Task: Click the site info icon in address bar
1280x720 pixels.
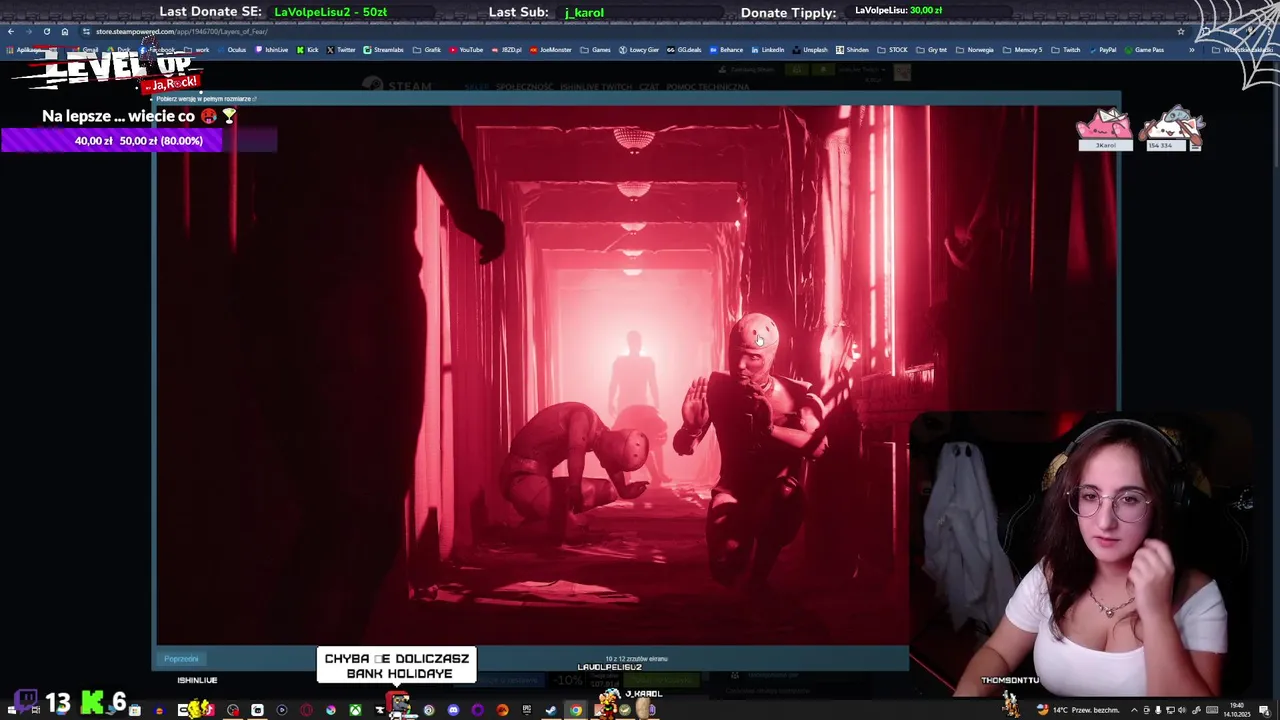Action: [x=86, y=31]
